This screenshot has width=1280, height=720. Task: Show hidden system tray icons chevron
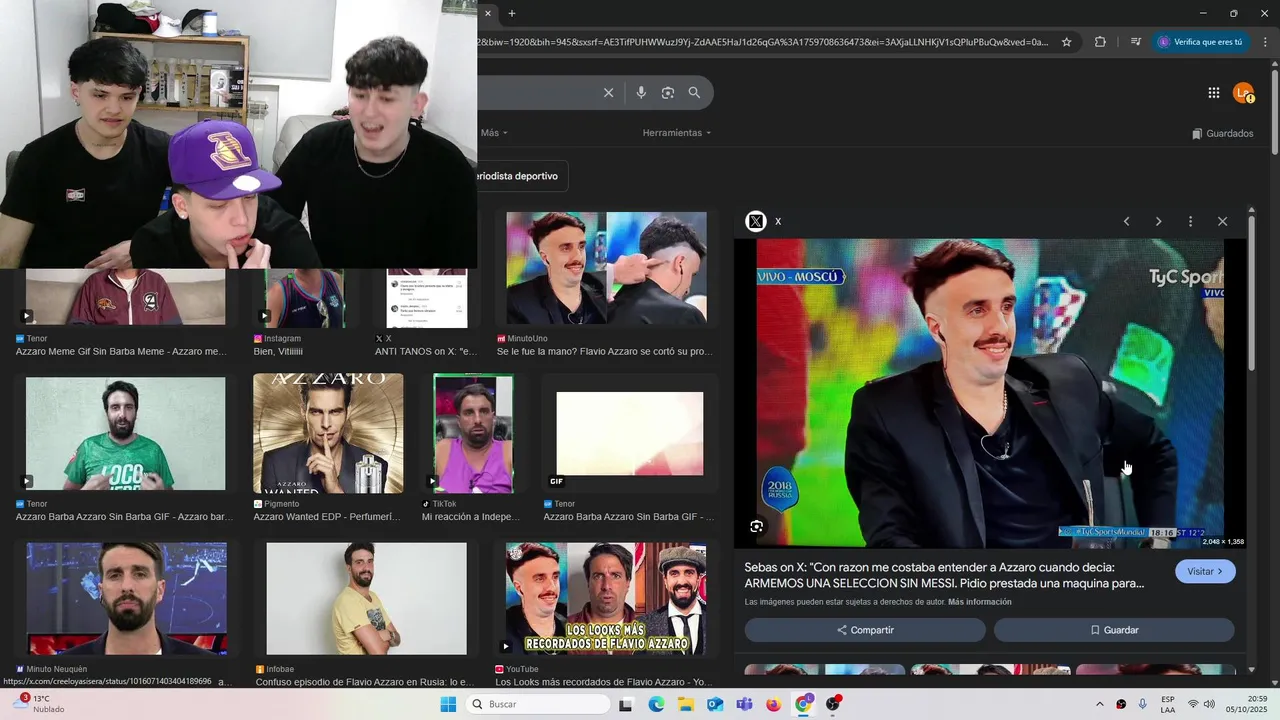click(1100, 704)
